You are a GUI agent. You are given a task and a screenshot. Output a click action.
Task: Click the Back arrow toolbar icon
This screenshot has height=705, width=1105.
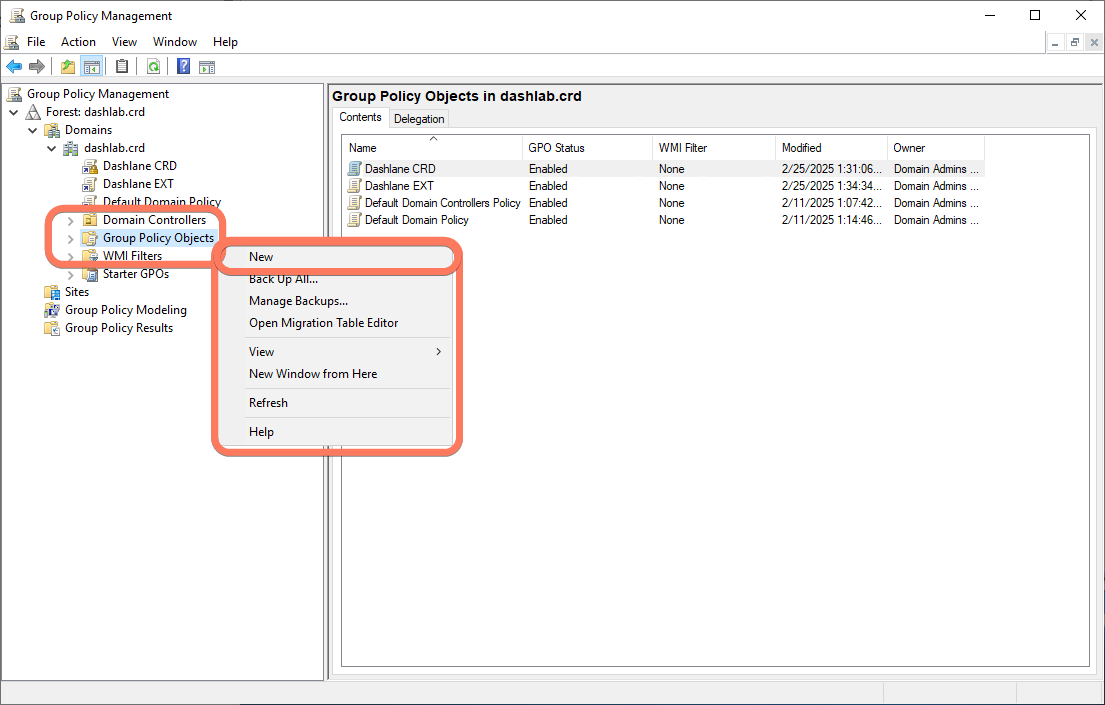point(14,67)
